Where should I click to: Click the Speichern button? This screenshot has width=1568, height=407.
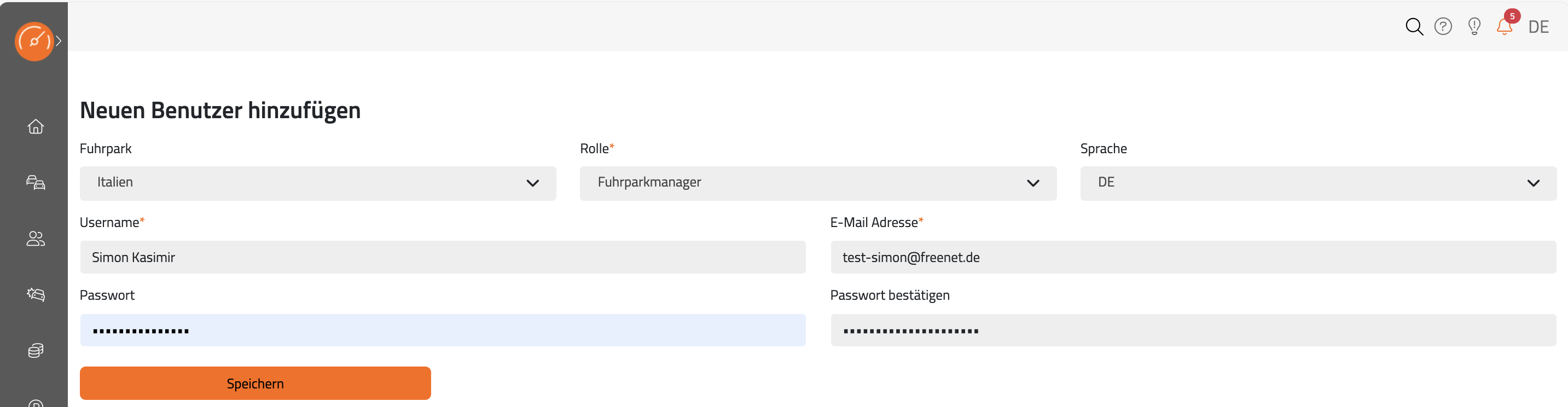[255, 383]
